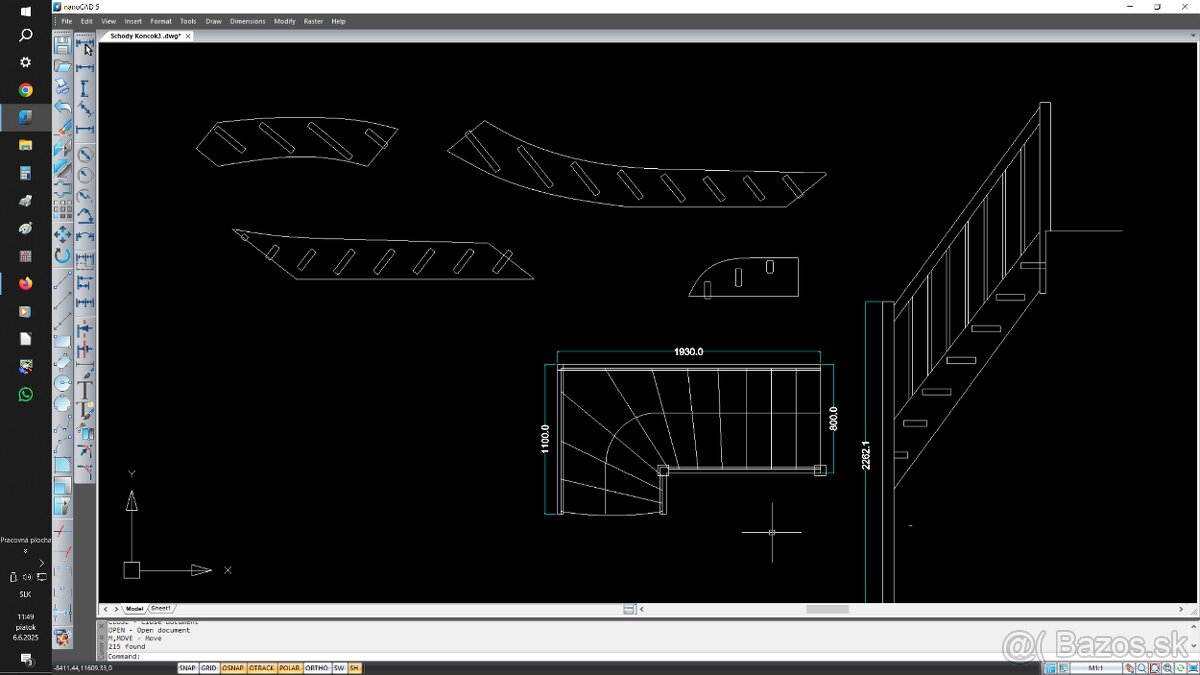Screen dimensions: 1200x675
Task: Switch to the Sheet1 layout tab
Action: tap(161, 608)
